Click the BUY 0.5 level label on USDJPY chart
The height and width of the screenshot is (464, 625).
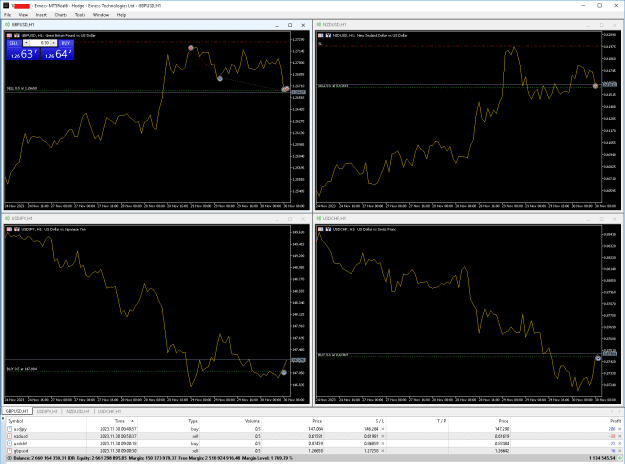pos(22,369)
